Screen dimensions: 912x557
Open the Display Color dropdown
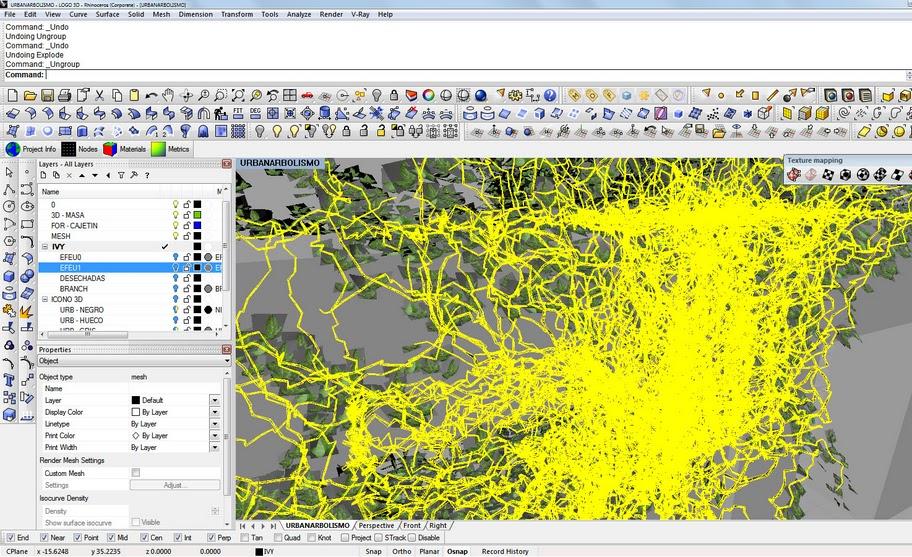(x=215, y=412)
